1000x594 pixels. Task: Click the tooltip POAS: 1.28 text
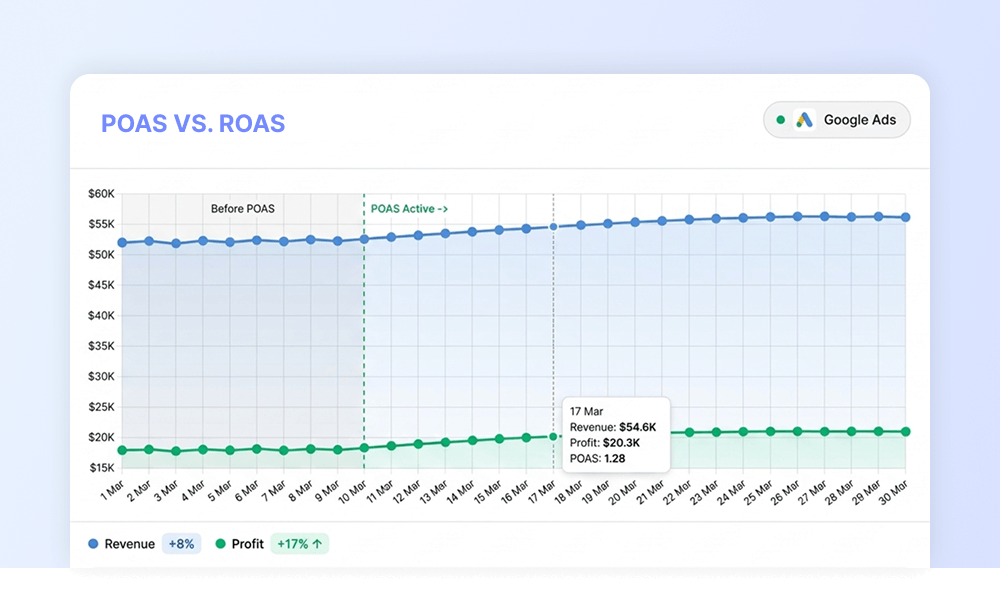click(x=598, y=458)
